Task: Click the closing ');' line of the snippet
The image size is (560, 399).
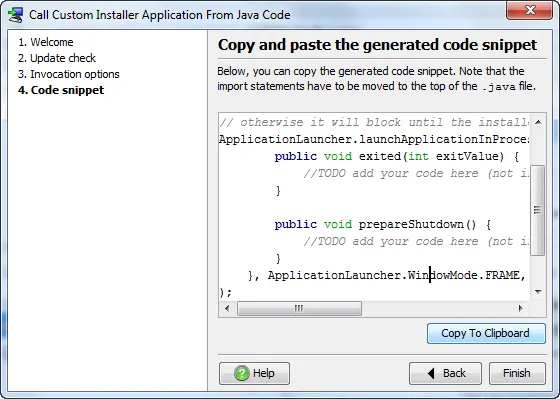Action: point(226,293)
